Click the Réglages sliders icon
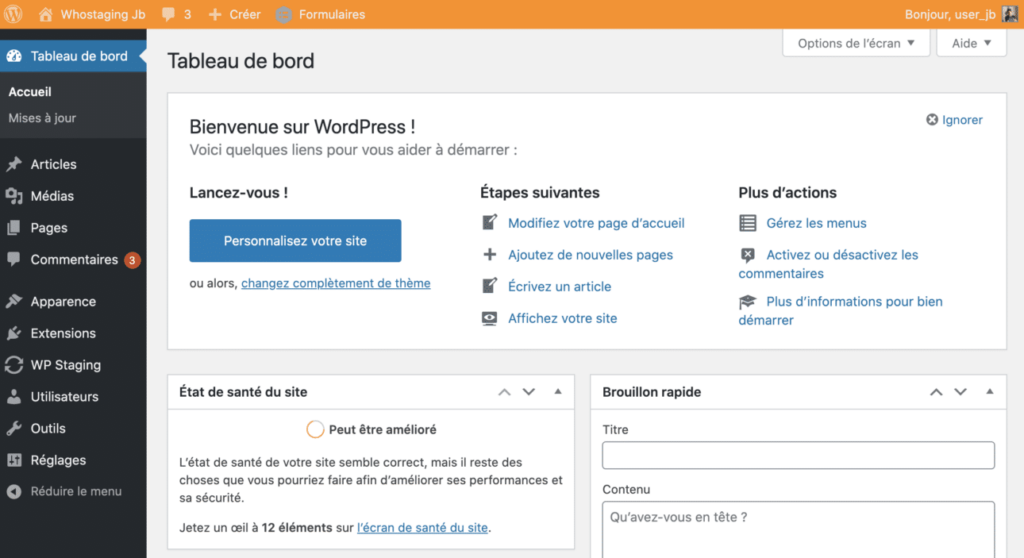Image resolution: width=1024 pixels, height=558 pixels. (x=14, y=460)
